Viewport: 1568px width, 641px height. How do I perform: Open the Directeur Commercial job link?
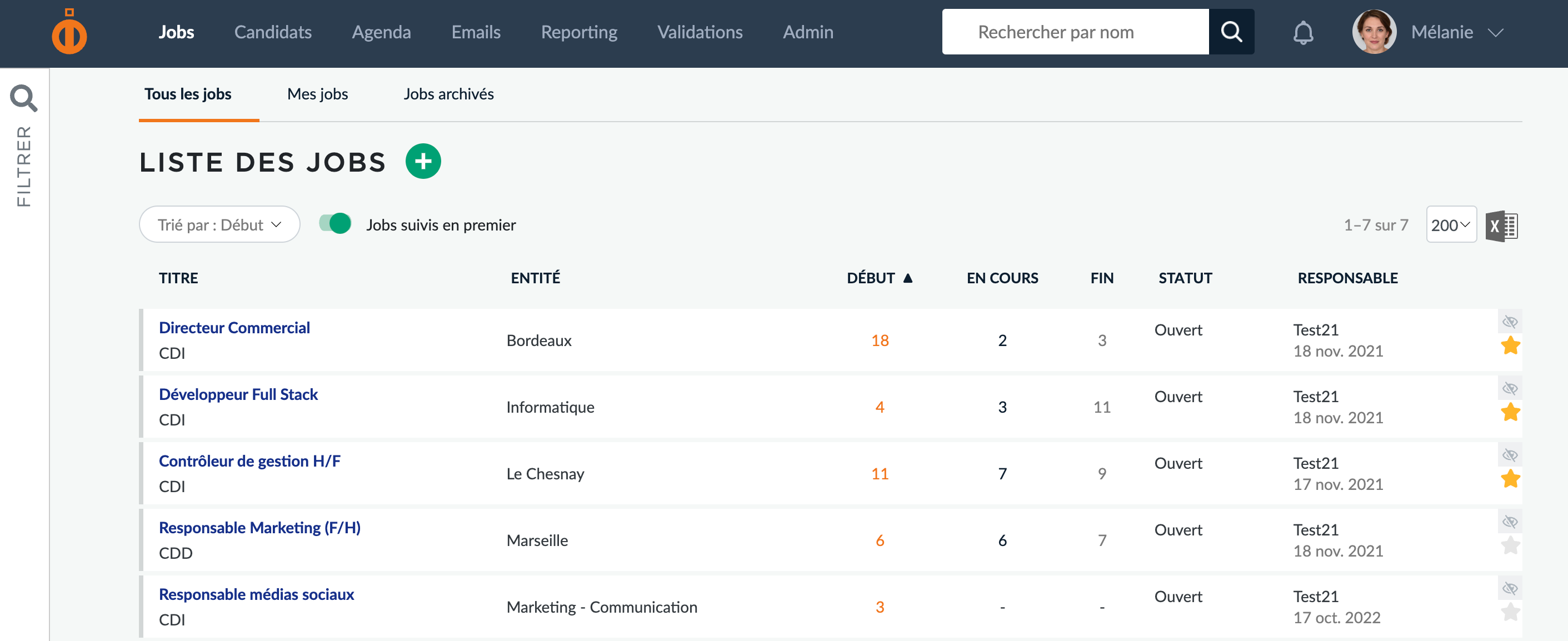pos(234,328)
